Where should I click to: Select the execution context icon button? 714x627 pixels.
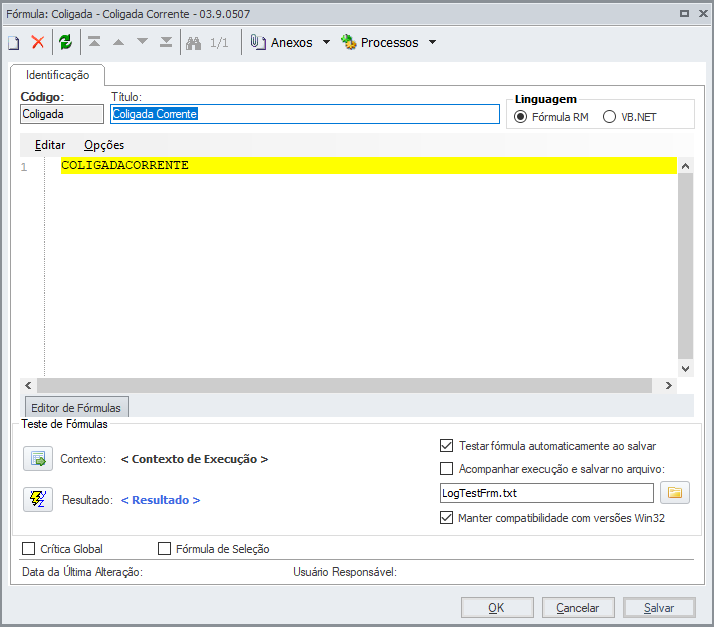click(x=38, y=459)
